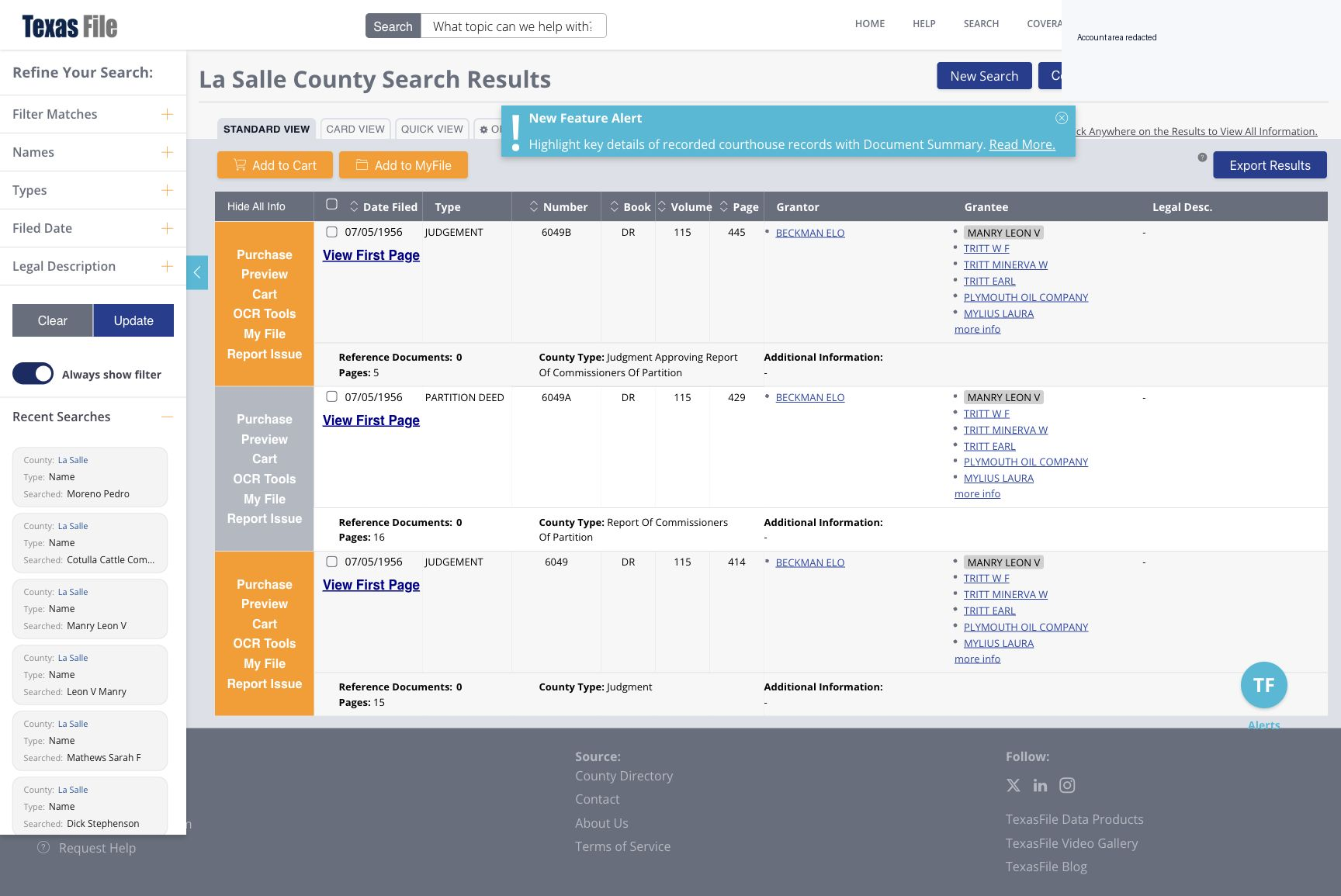This screenshot has height=896, width=1341.
Task: Collapse the filter sidebar with the arrow tab
Action: (x=197, y=272)
